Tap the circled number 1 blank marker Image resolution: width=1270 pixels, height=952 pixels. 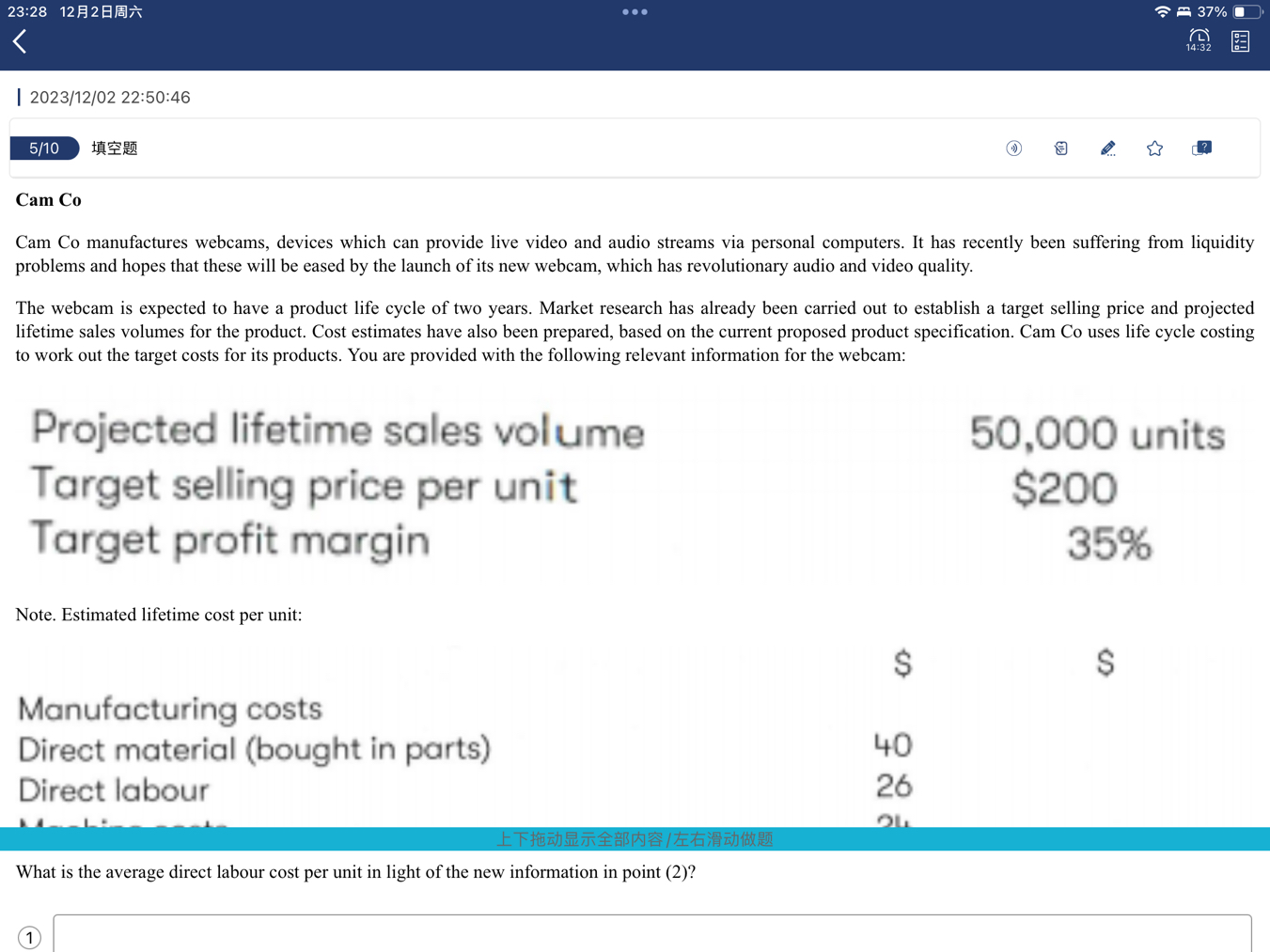click(x=29, y=937)
